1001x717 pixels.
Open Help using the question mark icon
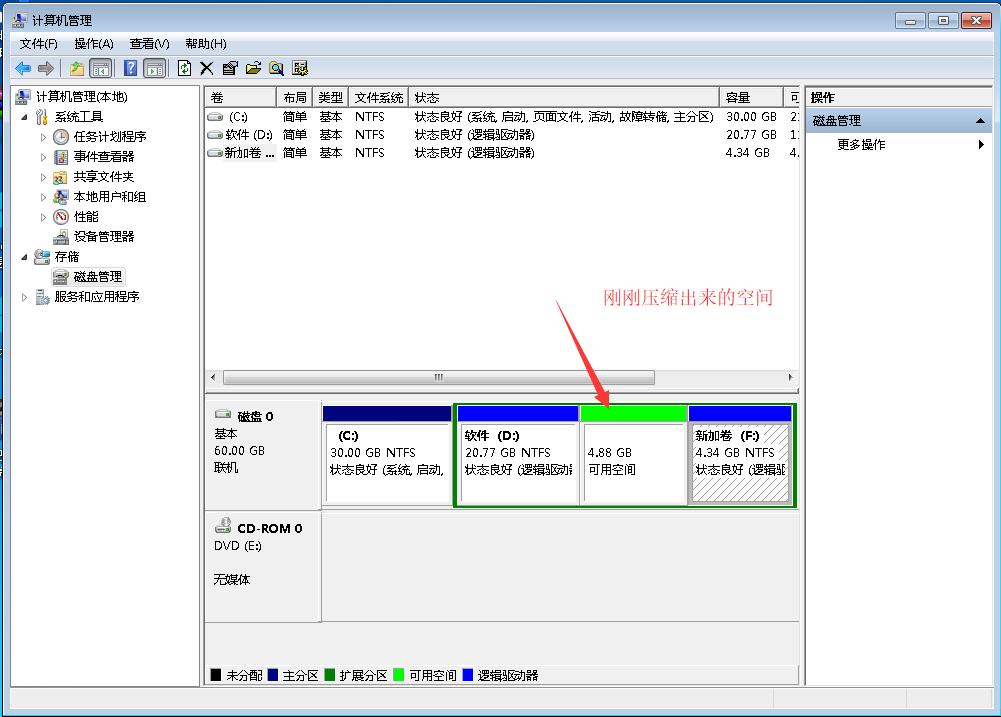(x=132, y=67)
